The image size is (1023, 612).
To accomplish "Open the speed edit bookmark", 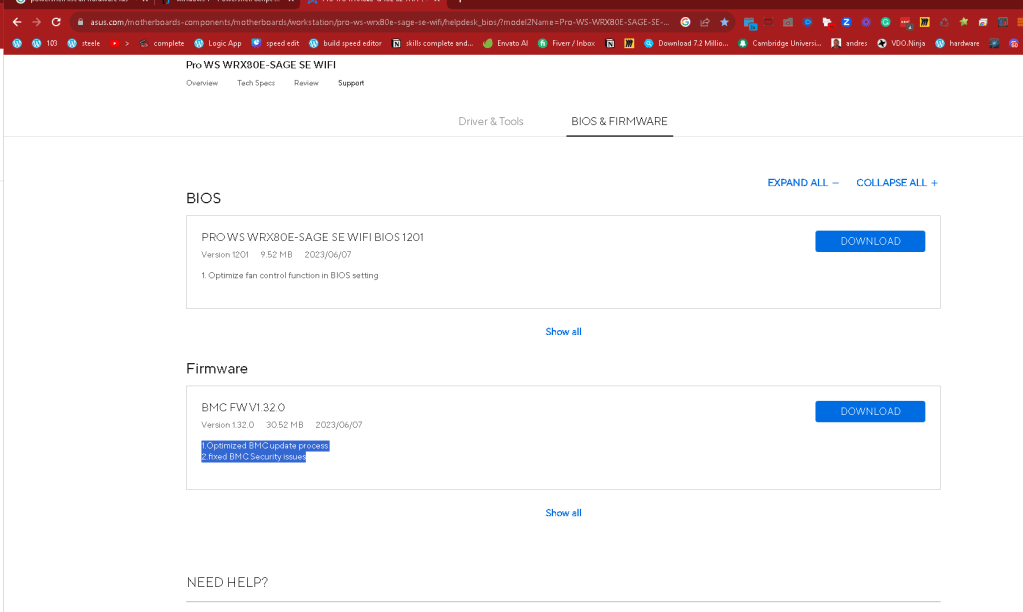I will click(275, 44).
